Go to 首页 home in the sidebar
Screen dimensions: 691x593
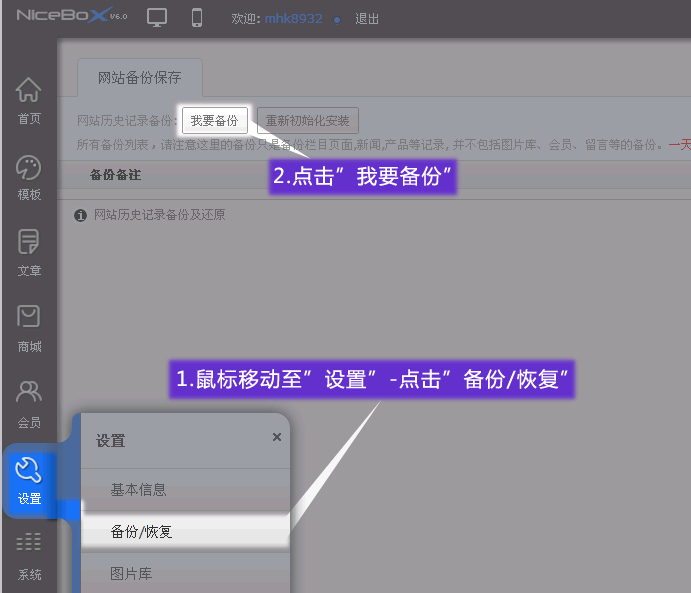coord(29,101)
